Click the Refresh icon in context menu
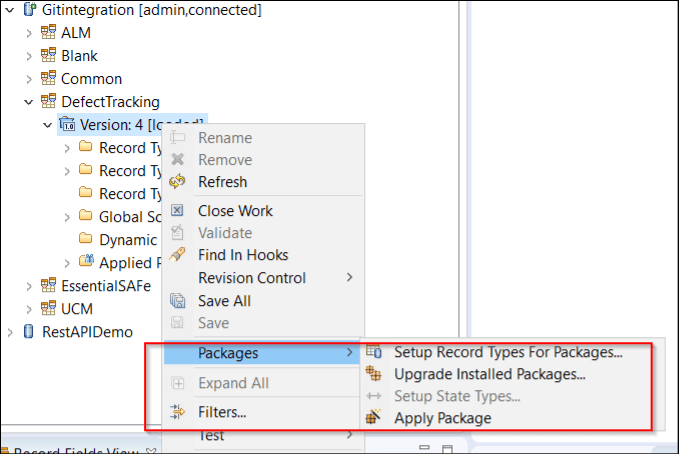 click(177, 182)
